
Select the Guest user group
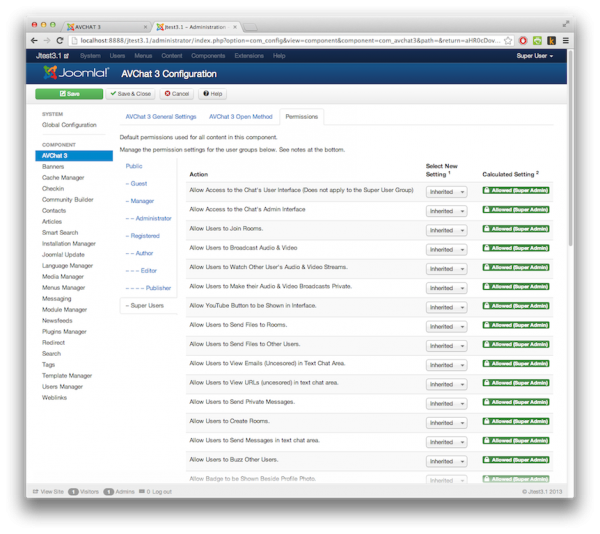click(136, 184)
